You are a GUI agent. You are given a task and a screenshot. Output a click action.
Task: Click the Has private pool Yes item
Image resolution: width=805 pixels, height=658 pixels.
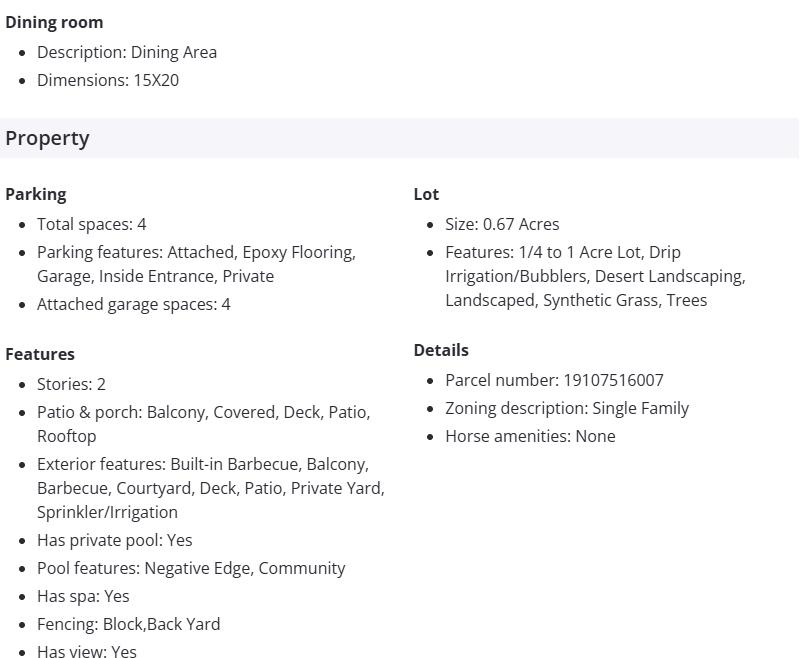(x=115, y=540)
